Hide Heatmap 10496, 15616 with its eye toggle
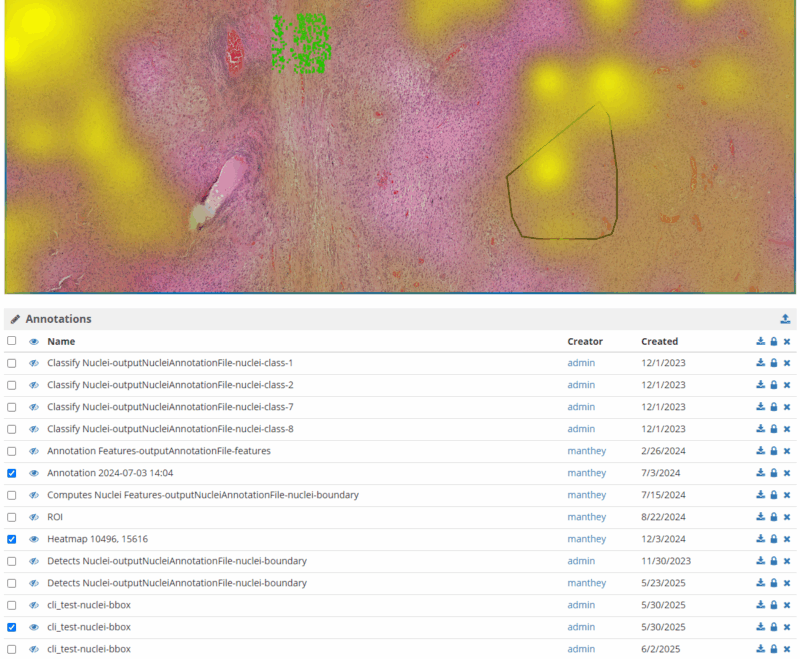800x659 pixels. (x=33, y=539)
